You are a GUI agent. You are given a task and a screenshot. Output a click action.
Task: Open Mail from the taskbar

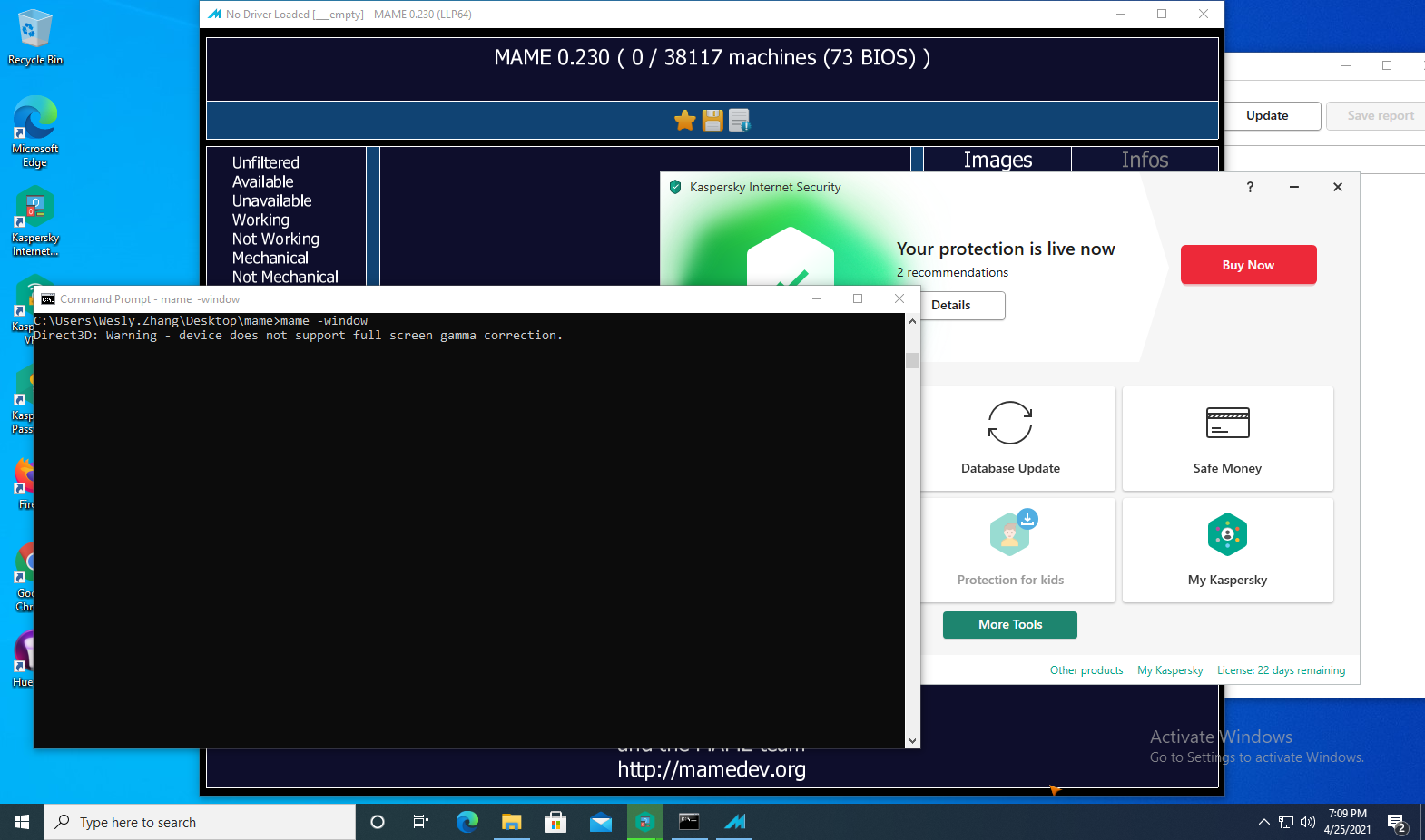600,822
